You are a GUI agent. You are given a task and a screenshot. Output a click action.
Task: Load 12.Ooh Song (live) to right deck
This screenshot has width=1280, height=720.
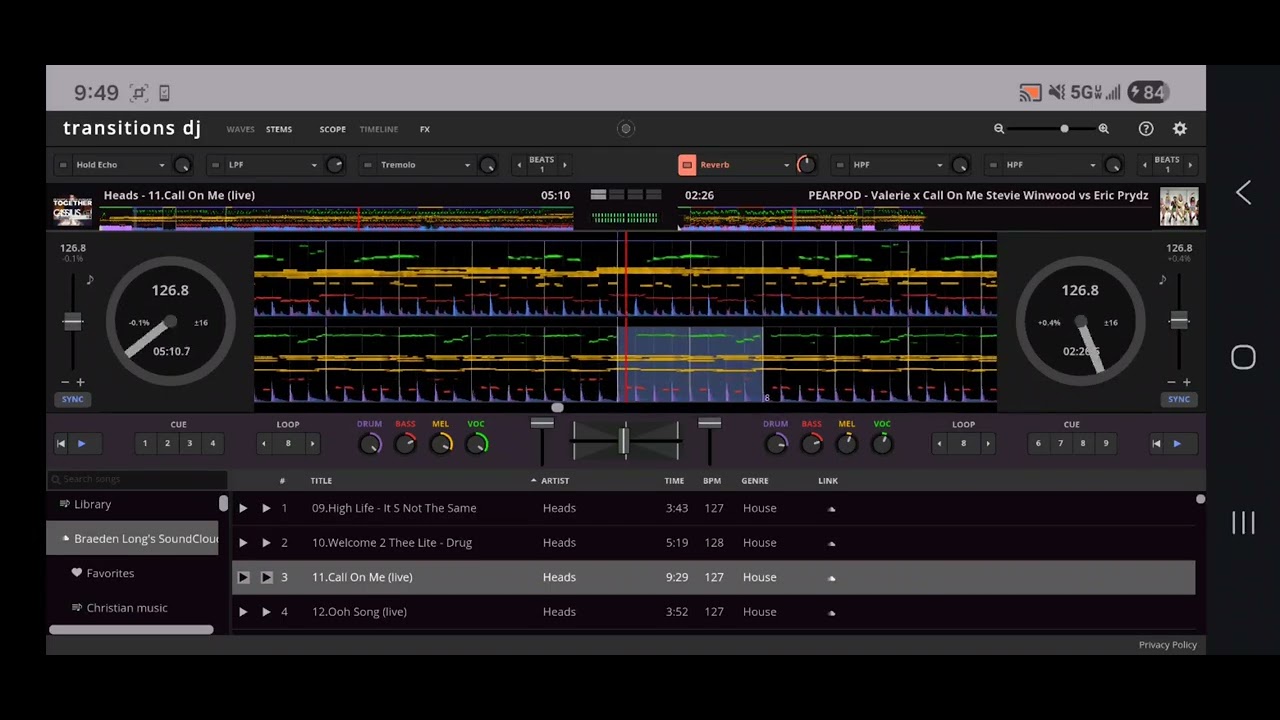coord(266,612)
